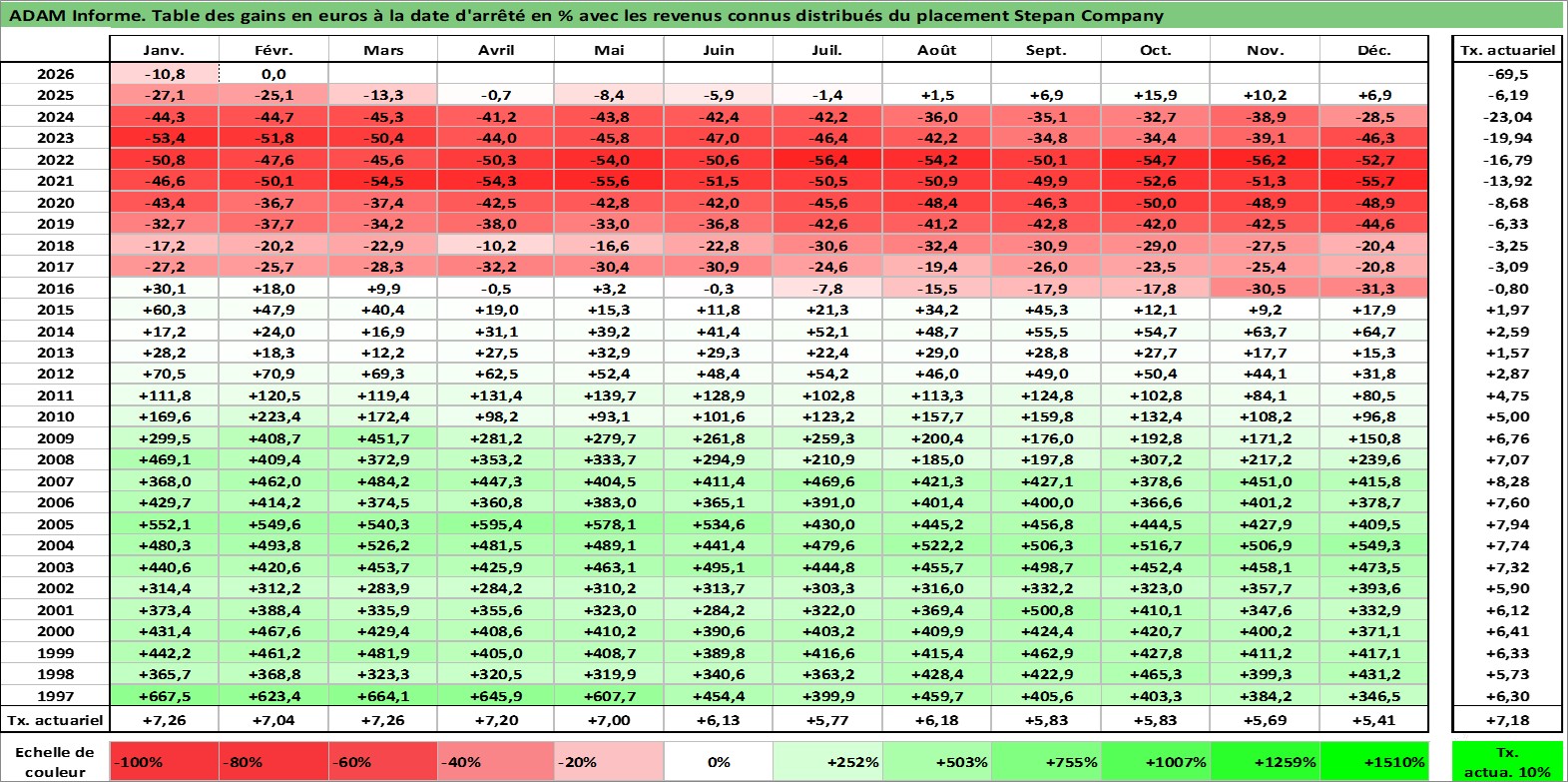Click the 'Nov.' column header
The width and height of the screenshot is (1568, 782).
[1265, 50]
